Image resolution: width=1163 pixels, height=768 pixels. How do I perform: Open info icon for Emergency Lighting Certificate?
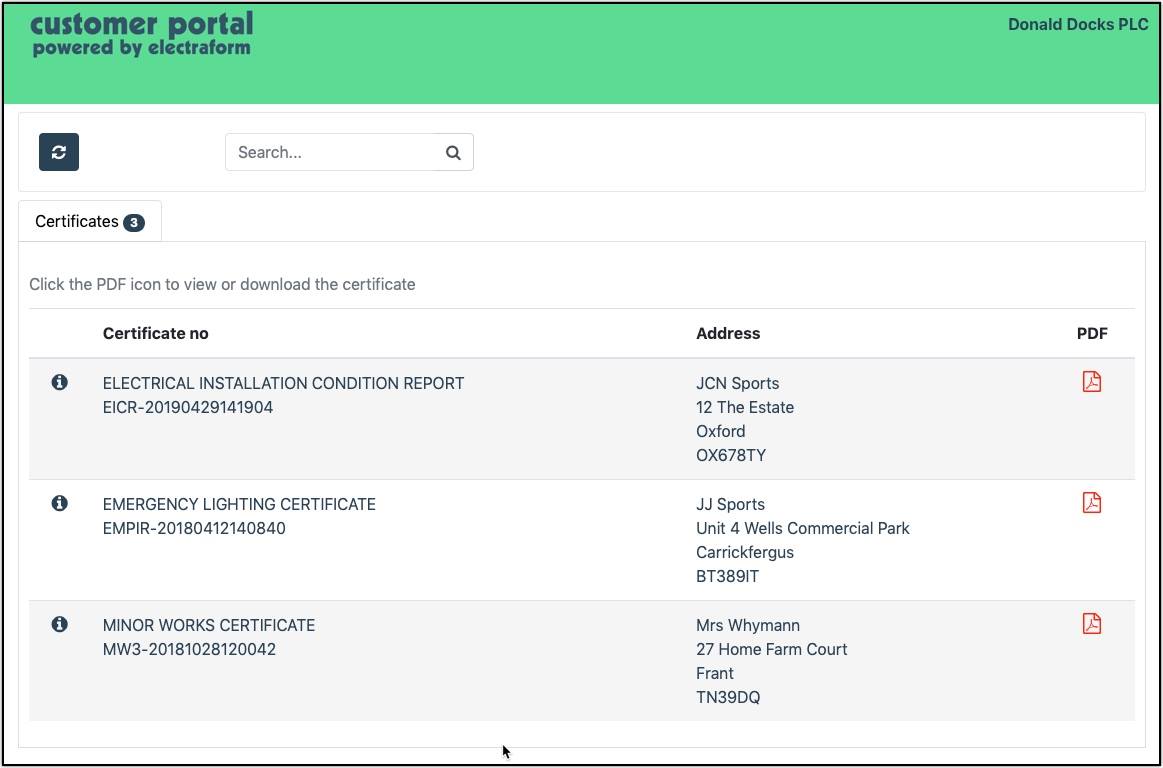(x=59, y=503)
